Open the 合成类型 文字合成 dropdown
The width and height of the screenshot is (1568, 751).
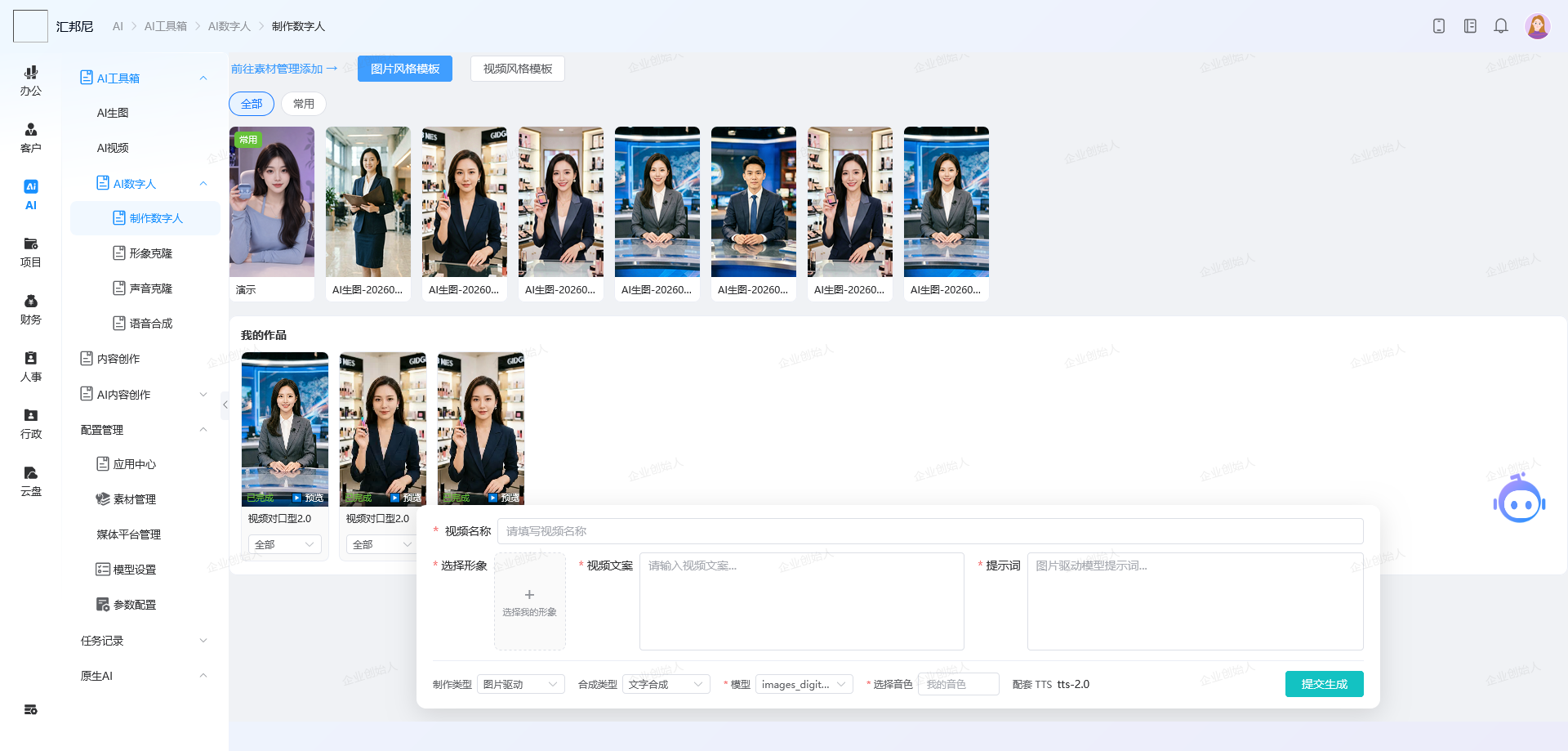coord(666,684)
